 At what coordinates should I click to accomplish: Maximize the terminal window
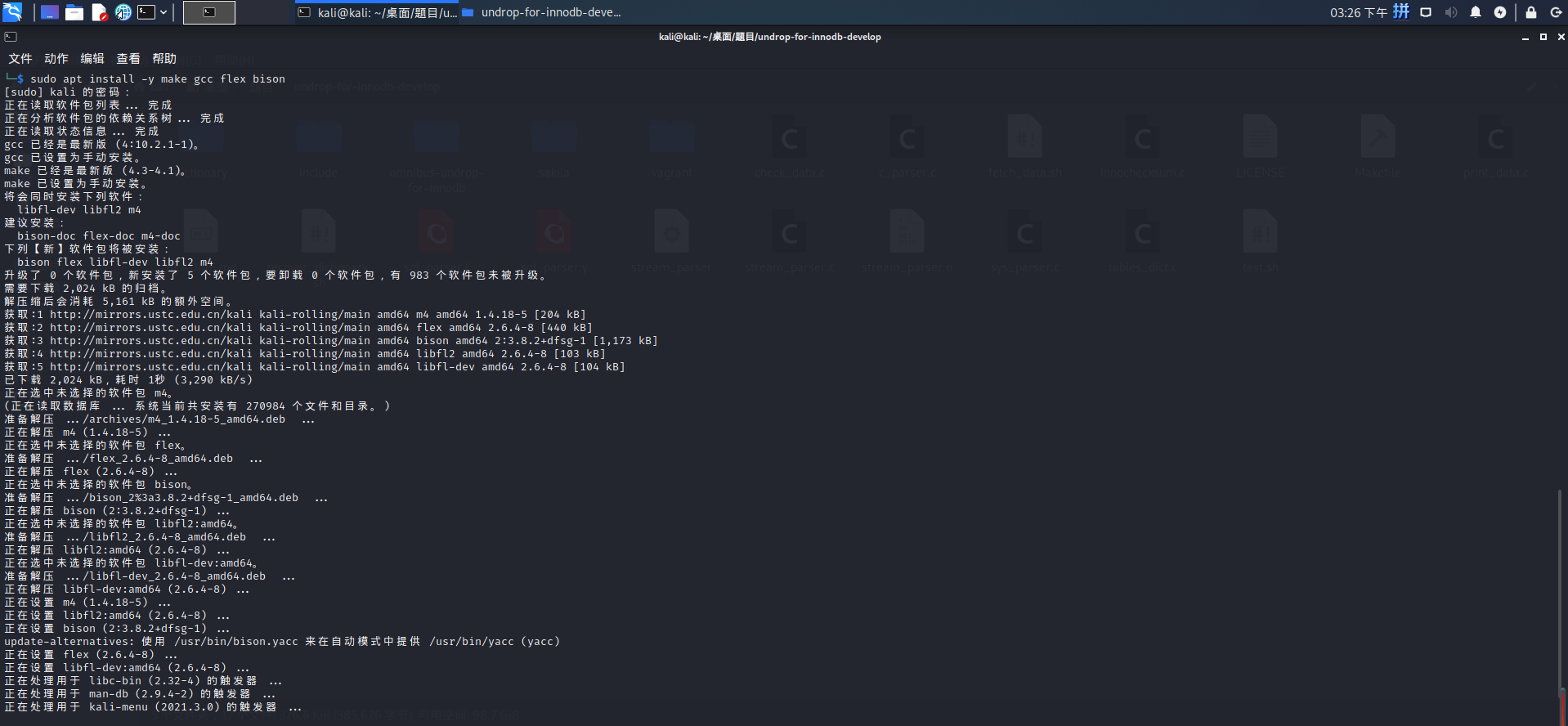pyautogui.click(x=1543, y=37)
